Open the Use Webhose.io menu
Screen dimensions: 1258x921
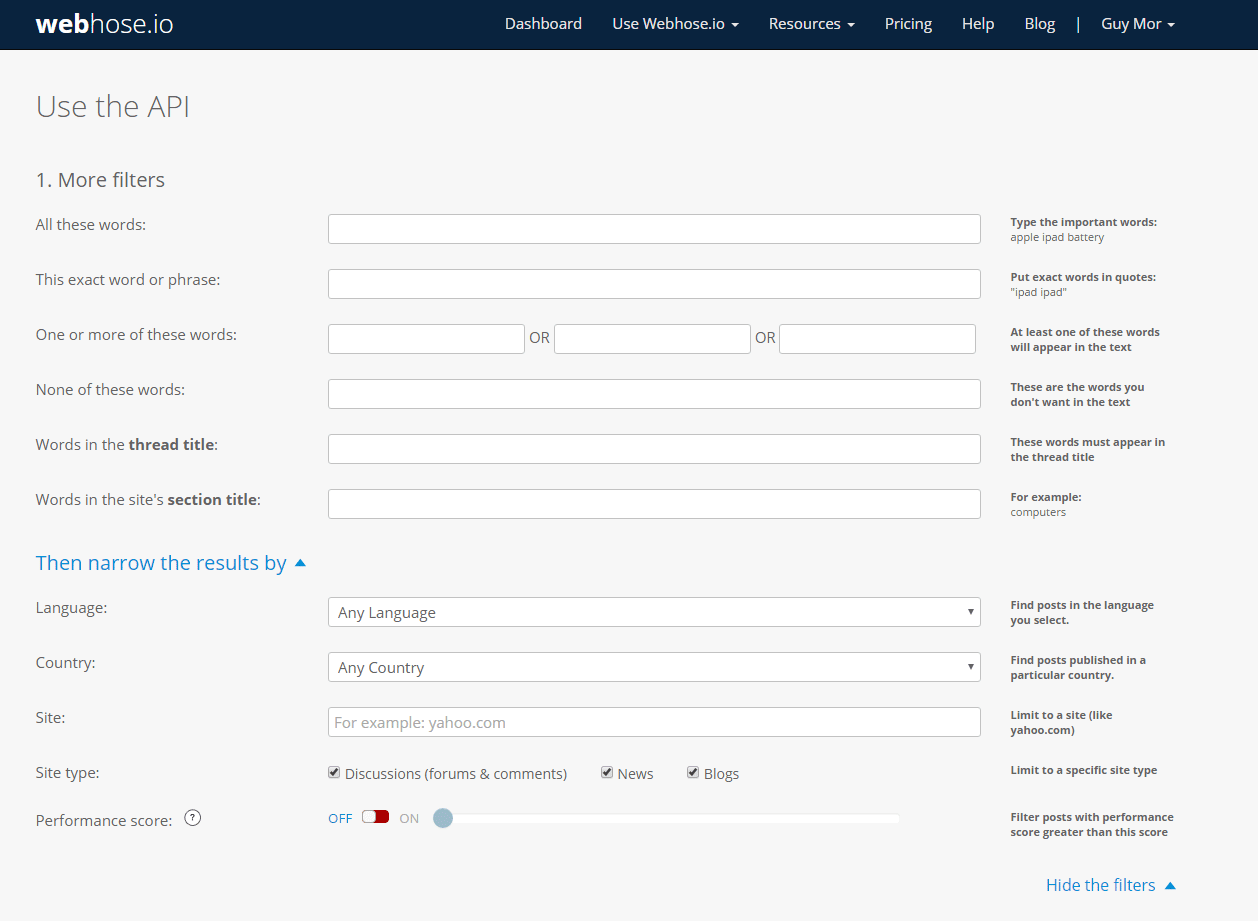pos(675,24)
